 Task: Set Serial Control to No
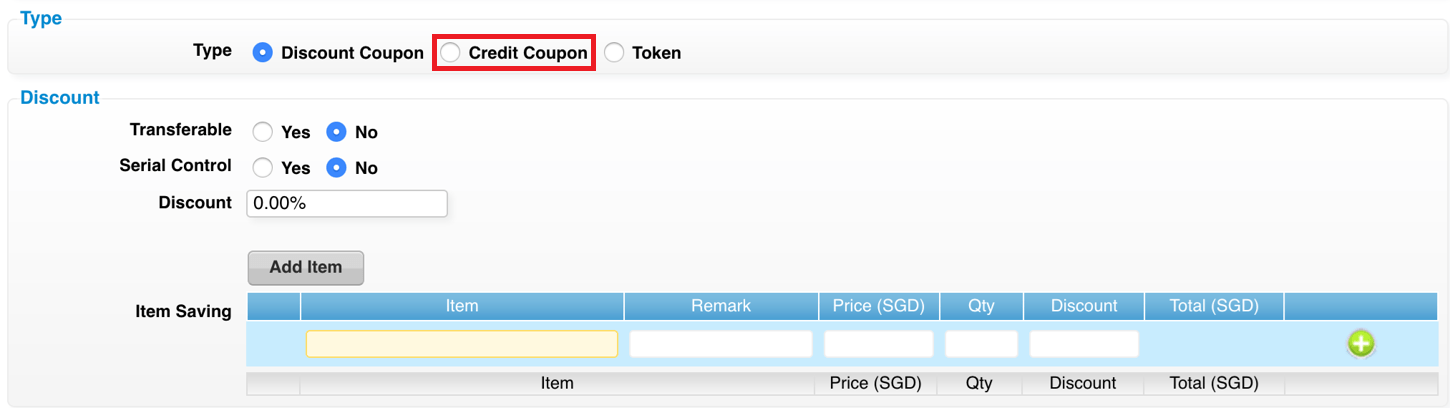[x=337, y=168]
